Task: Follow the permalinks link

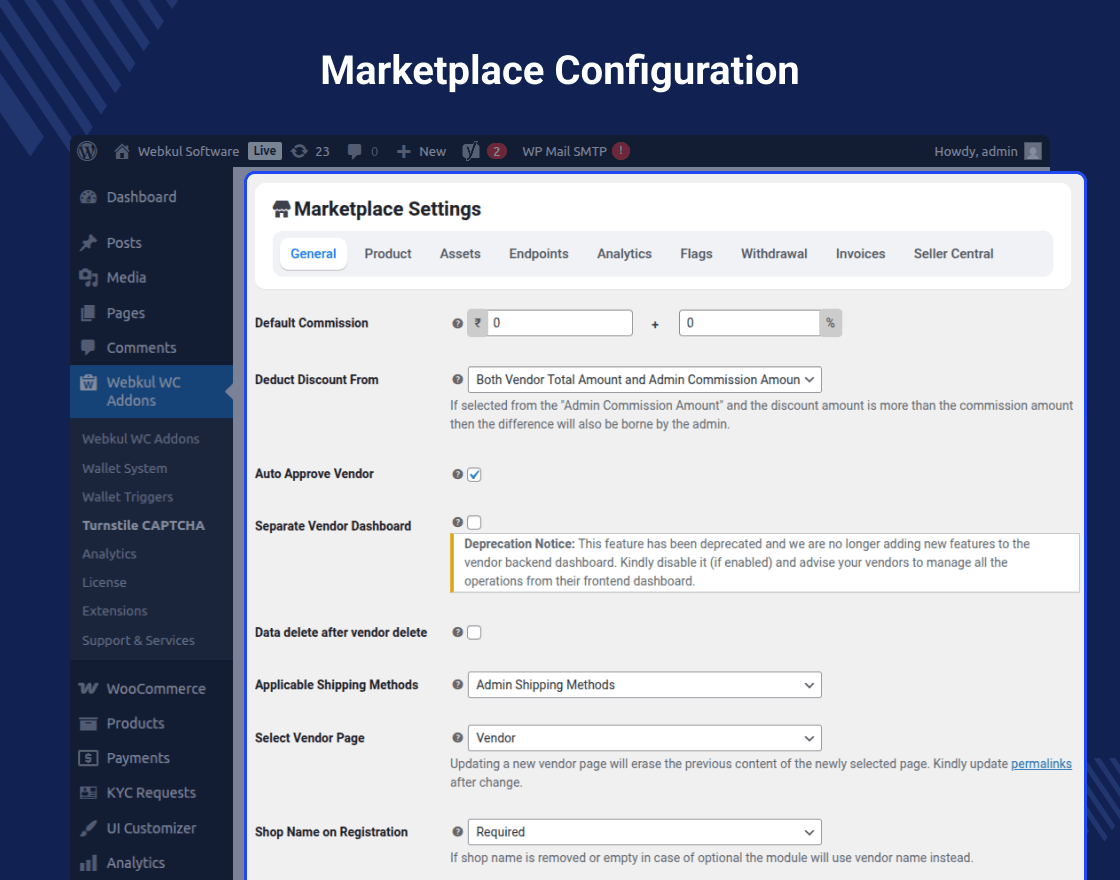Action: [x=1041, y=764]
